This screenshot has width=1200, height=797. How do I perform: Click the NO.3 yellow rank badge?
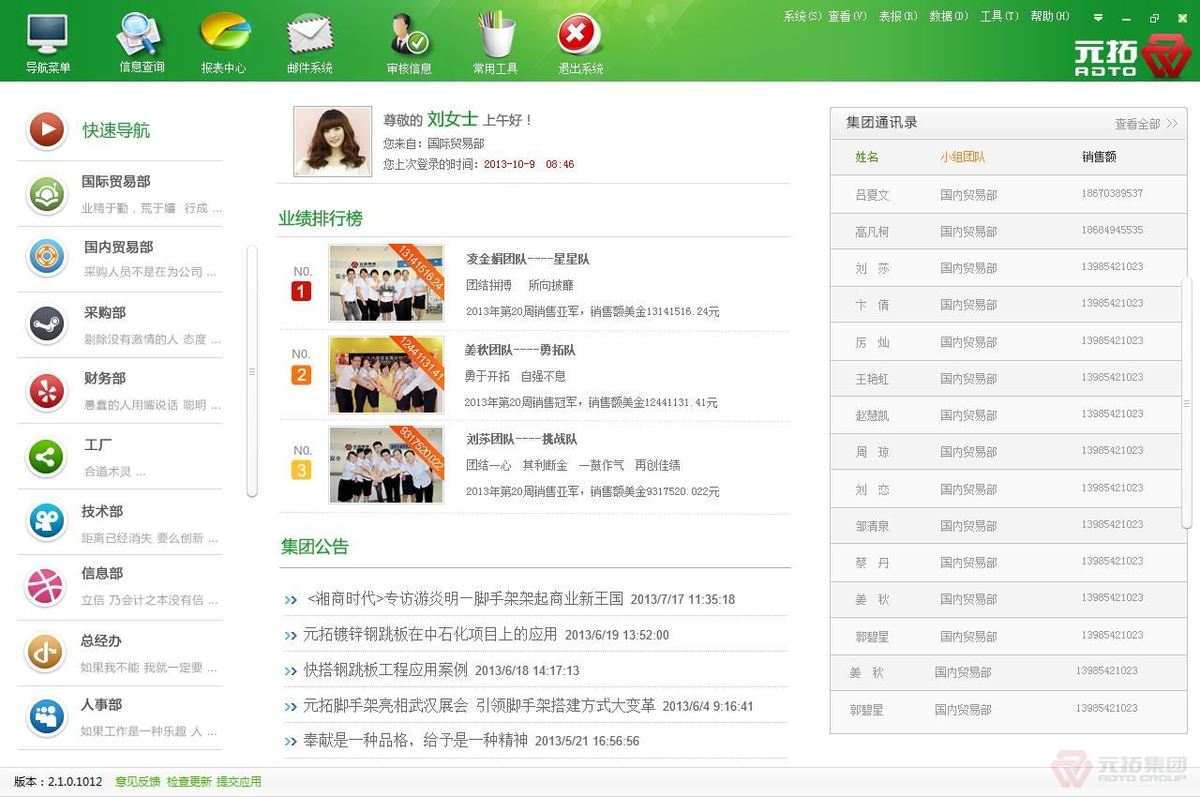point(301,470)
